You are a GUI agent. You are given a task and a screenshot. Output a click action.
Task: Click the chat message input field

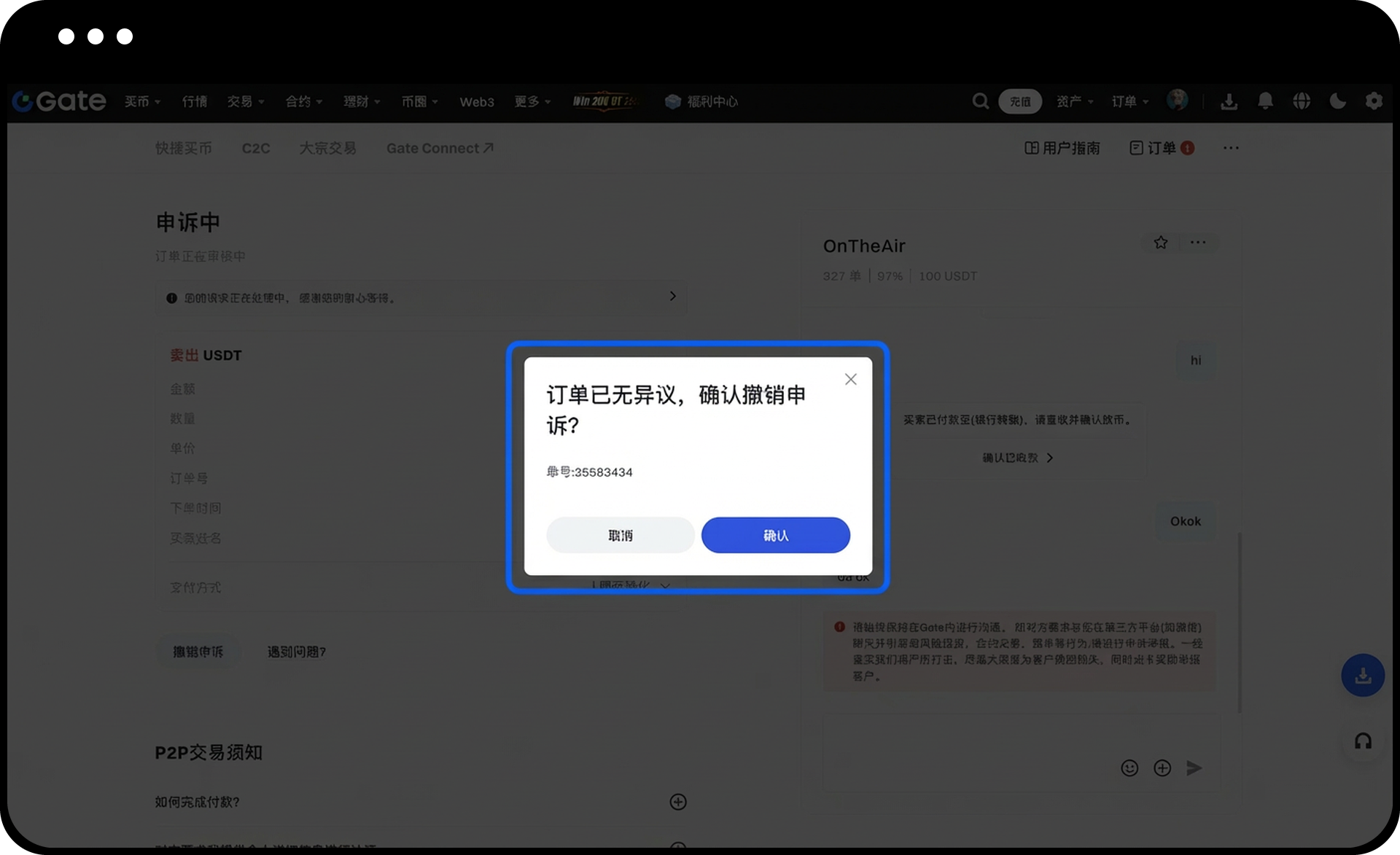(962, 736)
